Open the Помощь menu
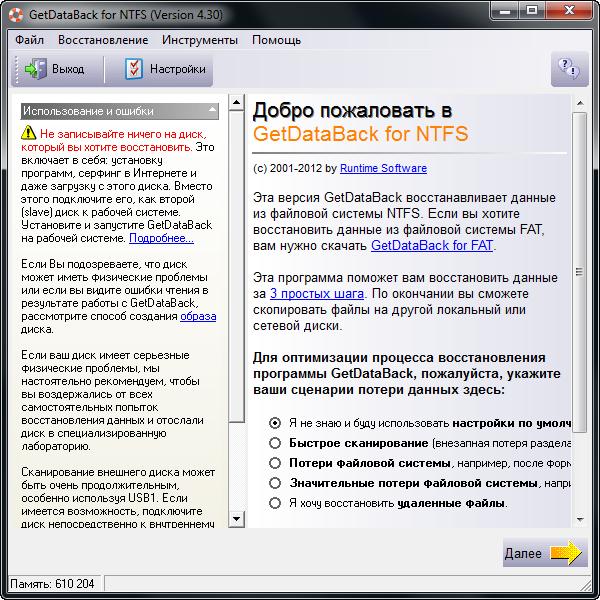 pyautogui.click(x=276, y=40)
